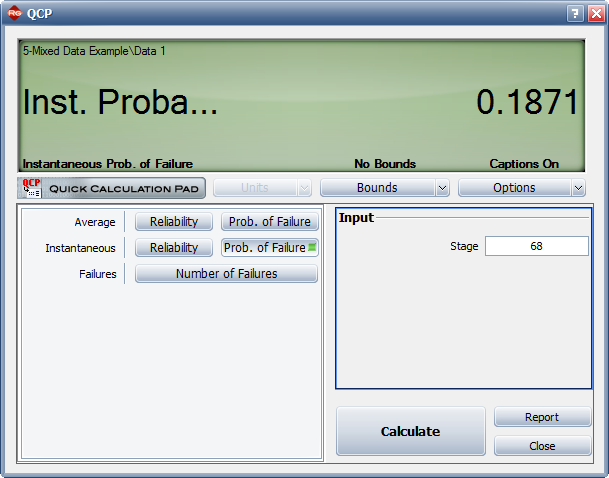Viewport: 609px width, 478px height.
Task: Click green indicator on Instantaneous Prob. of Failure
Action: pos(311,248)
